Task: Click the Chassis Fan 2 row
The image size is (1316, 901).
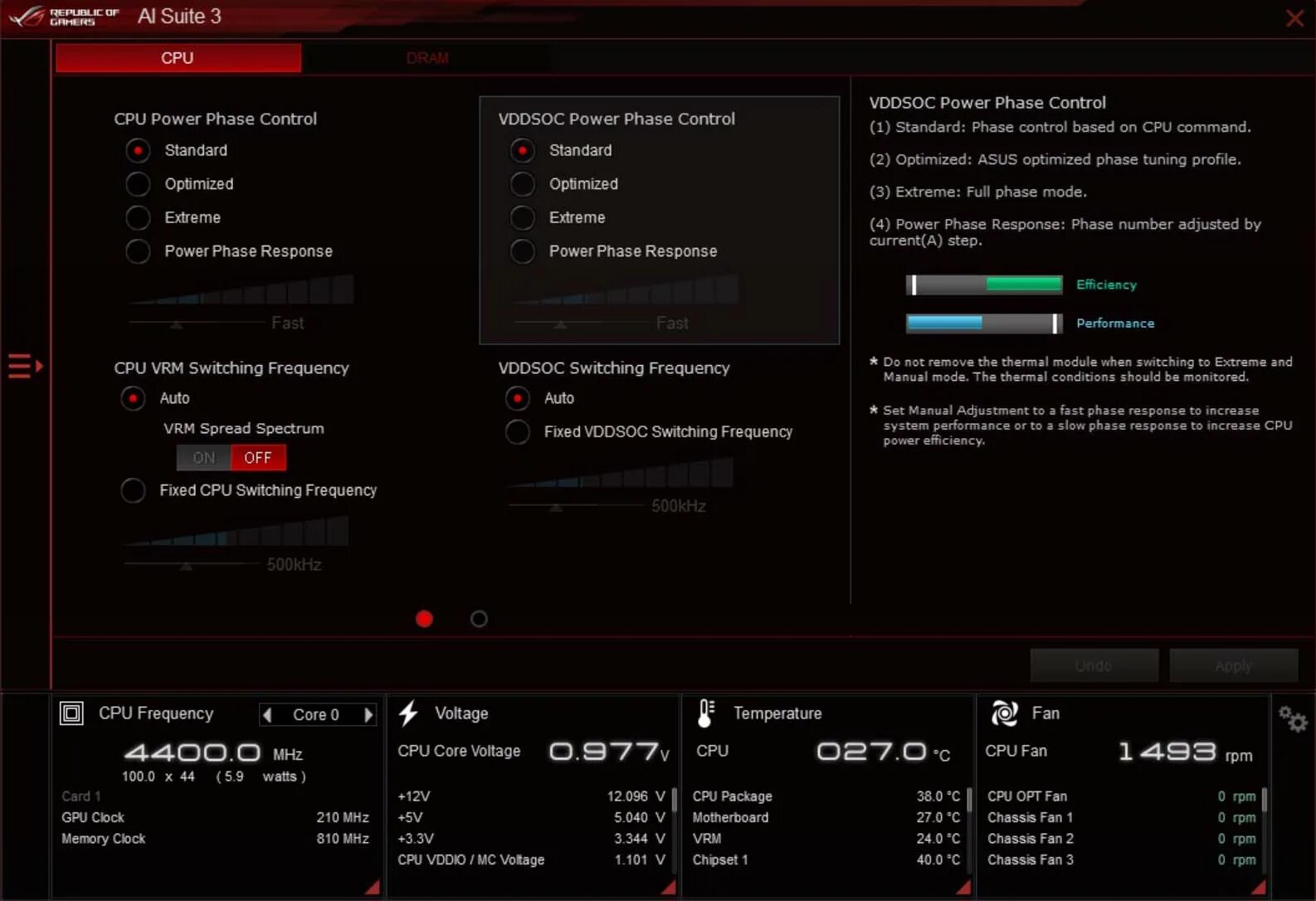Action: [x=1121, y=839]
